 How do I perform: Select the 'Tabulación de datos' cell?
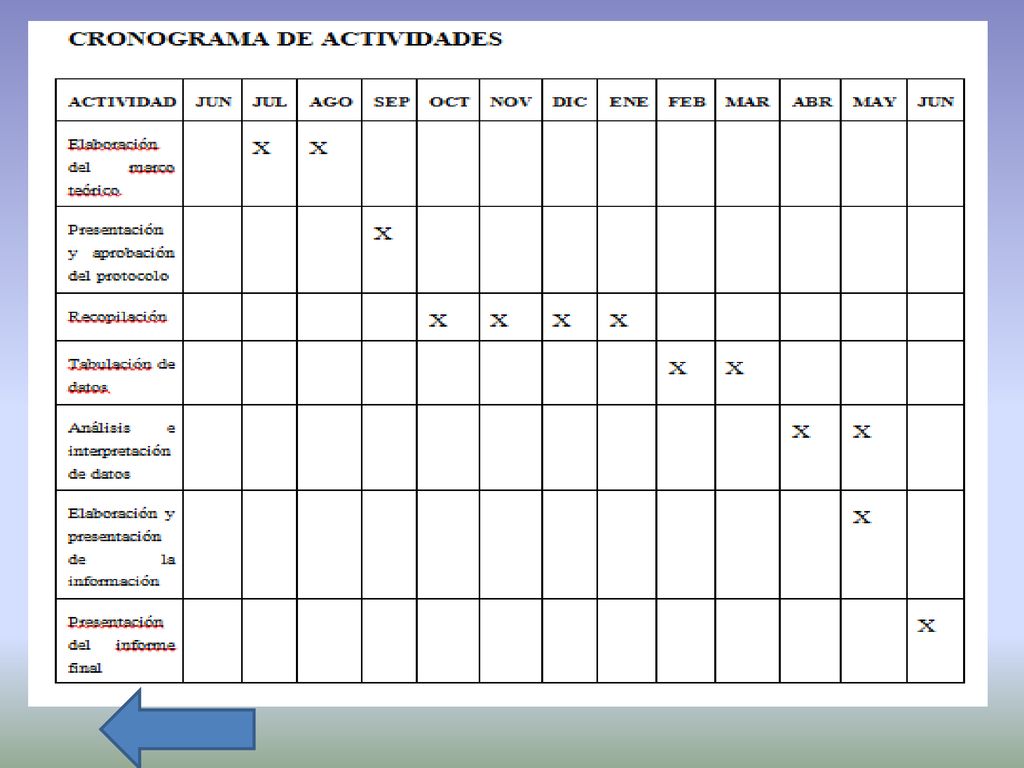point(120,373)
